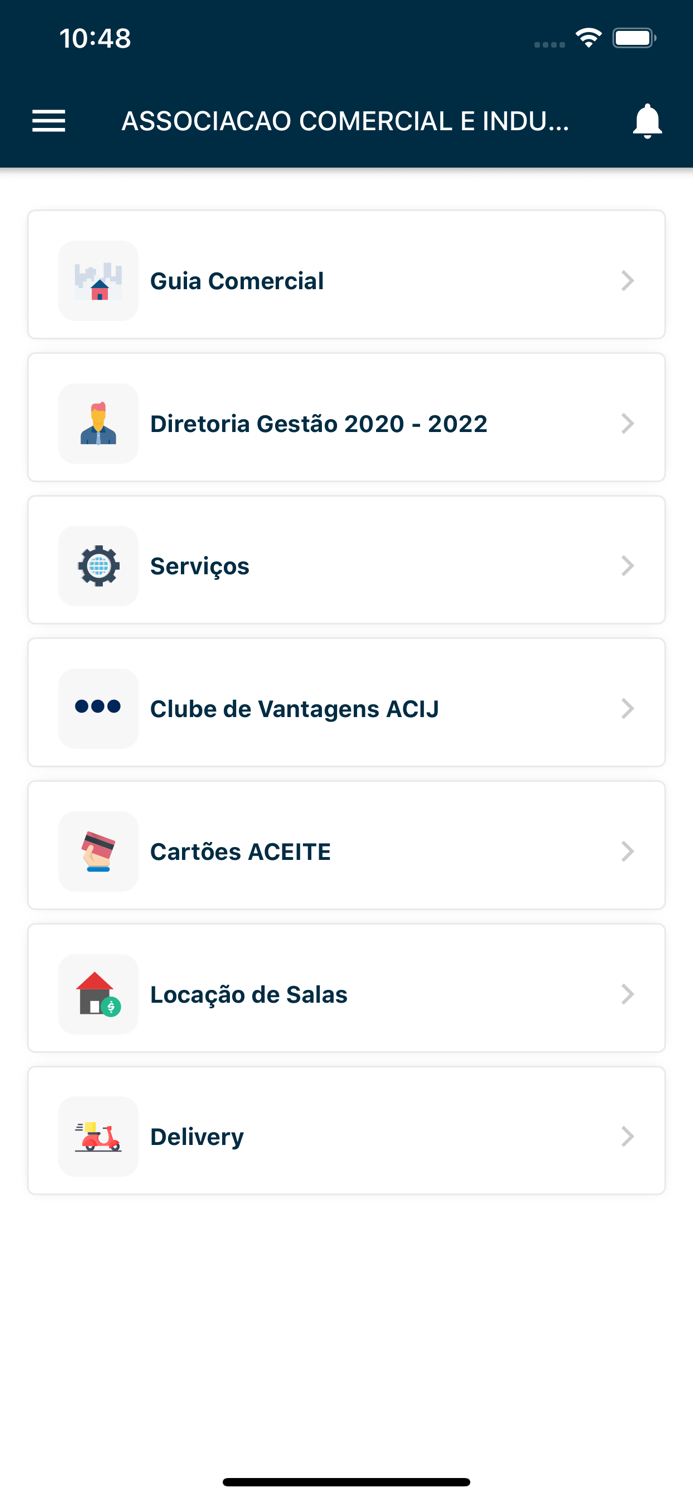
Task: Open notifications via the bell icon
Action: (646, 120)
